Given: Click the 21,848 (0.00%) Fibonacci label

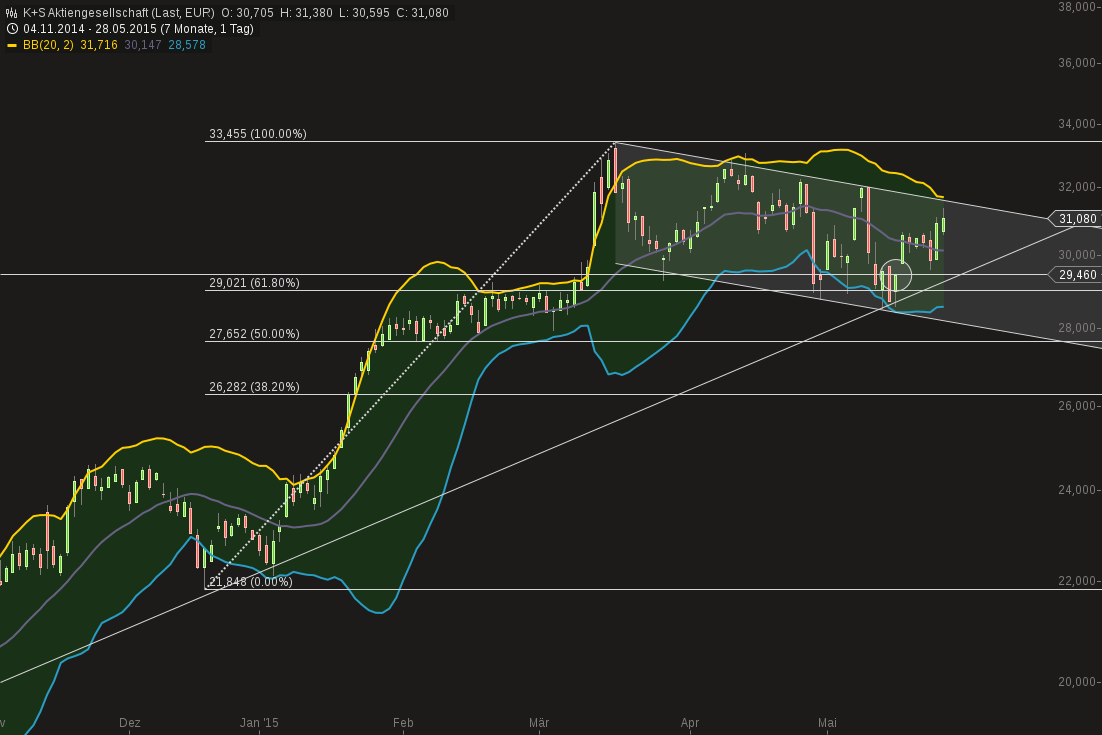Looking at the screenshot, I should point(251,582).
